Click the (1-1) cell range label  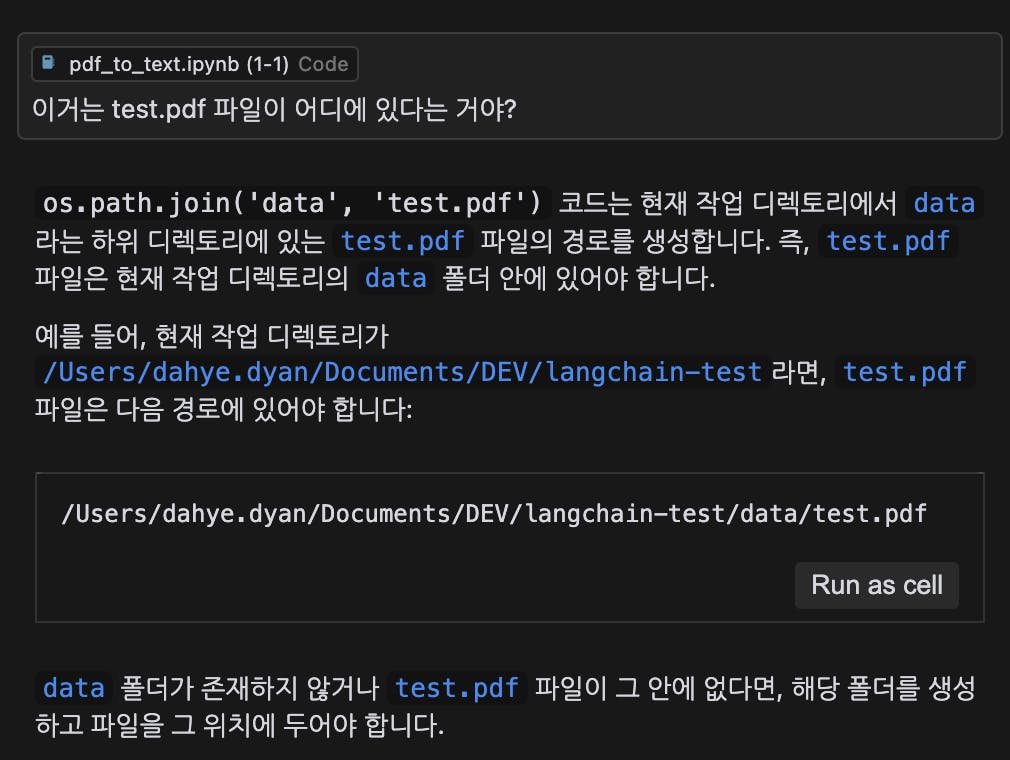(268, 64)
